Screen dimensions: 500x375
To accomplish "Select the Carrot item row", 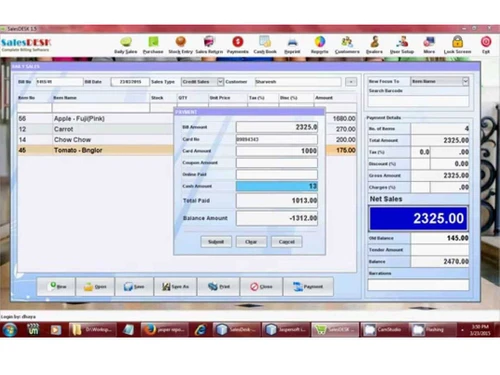I will pos(187,129).
